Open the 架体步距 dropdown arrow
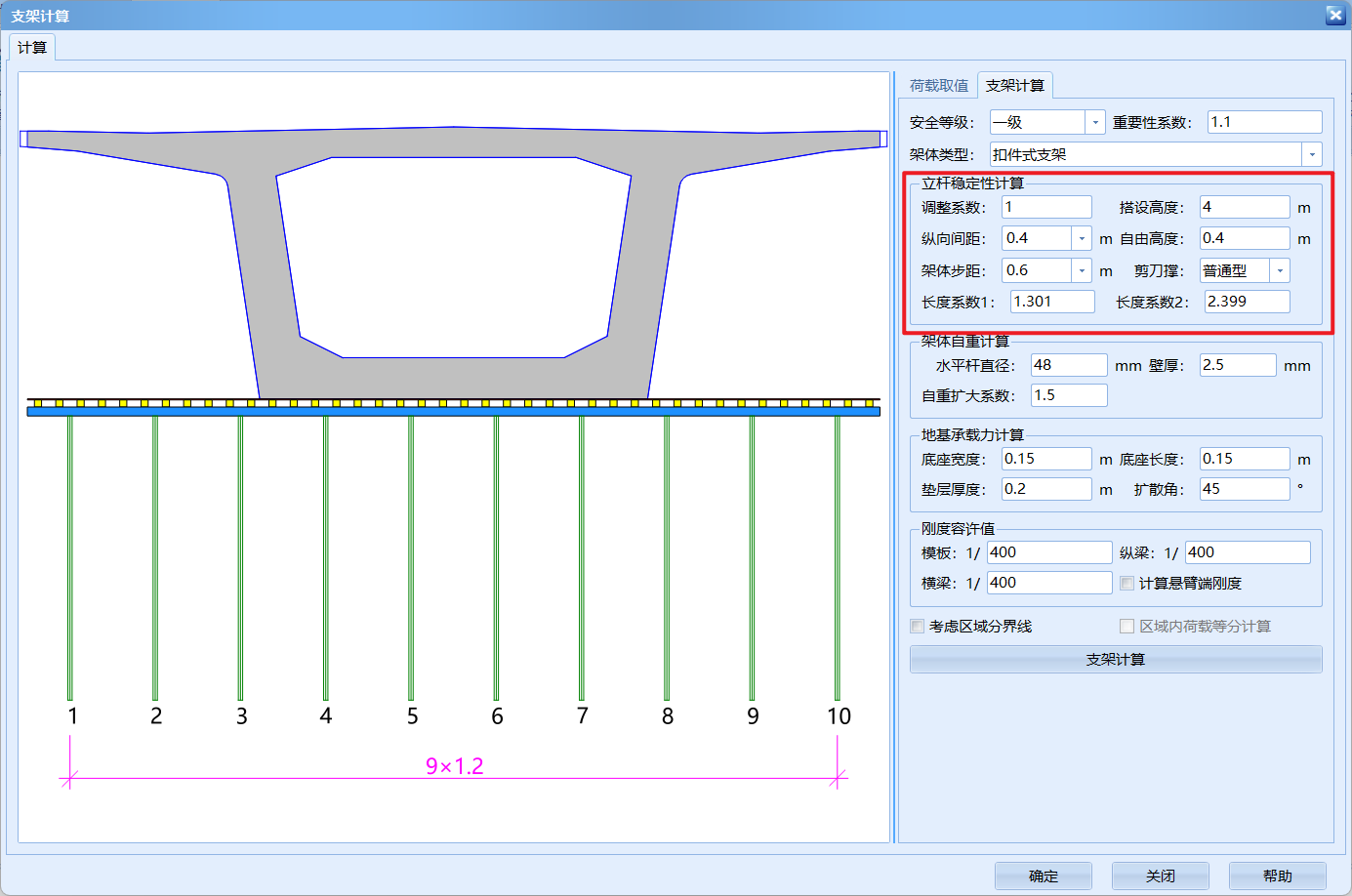 click(x=1082, y=271)
